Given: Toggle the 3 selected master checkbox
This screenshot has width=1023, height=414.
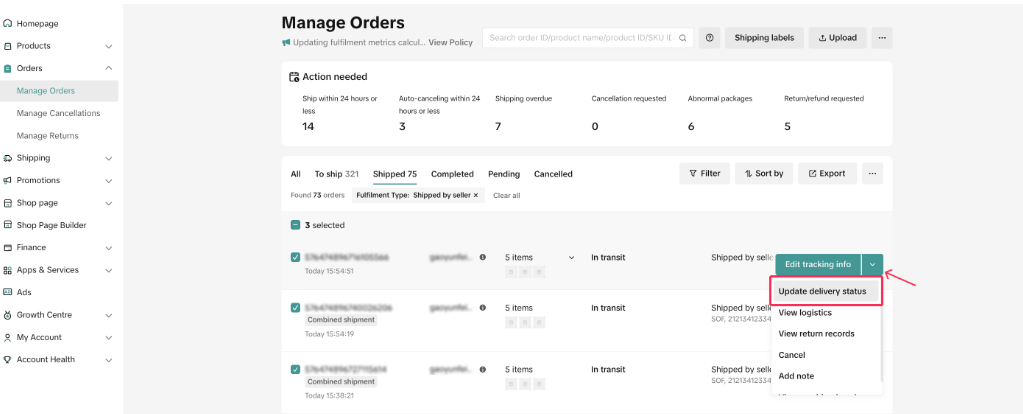Looking at the screenshot, I should (x=295, y=225).
